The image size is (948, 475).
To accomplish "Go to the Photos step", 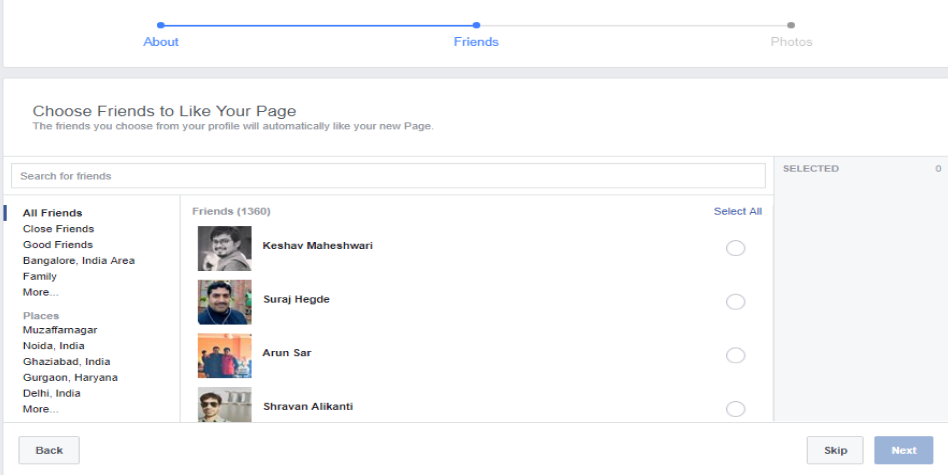I will click(x=791, y=42).
